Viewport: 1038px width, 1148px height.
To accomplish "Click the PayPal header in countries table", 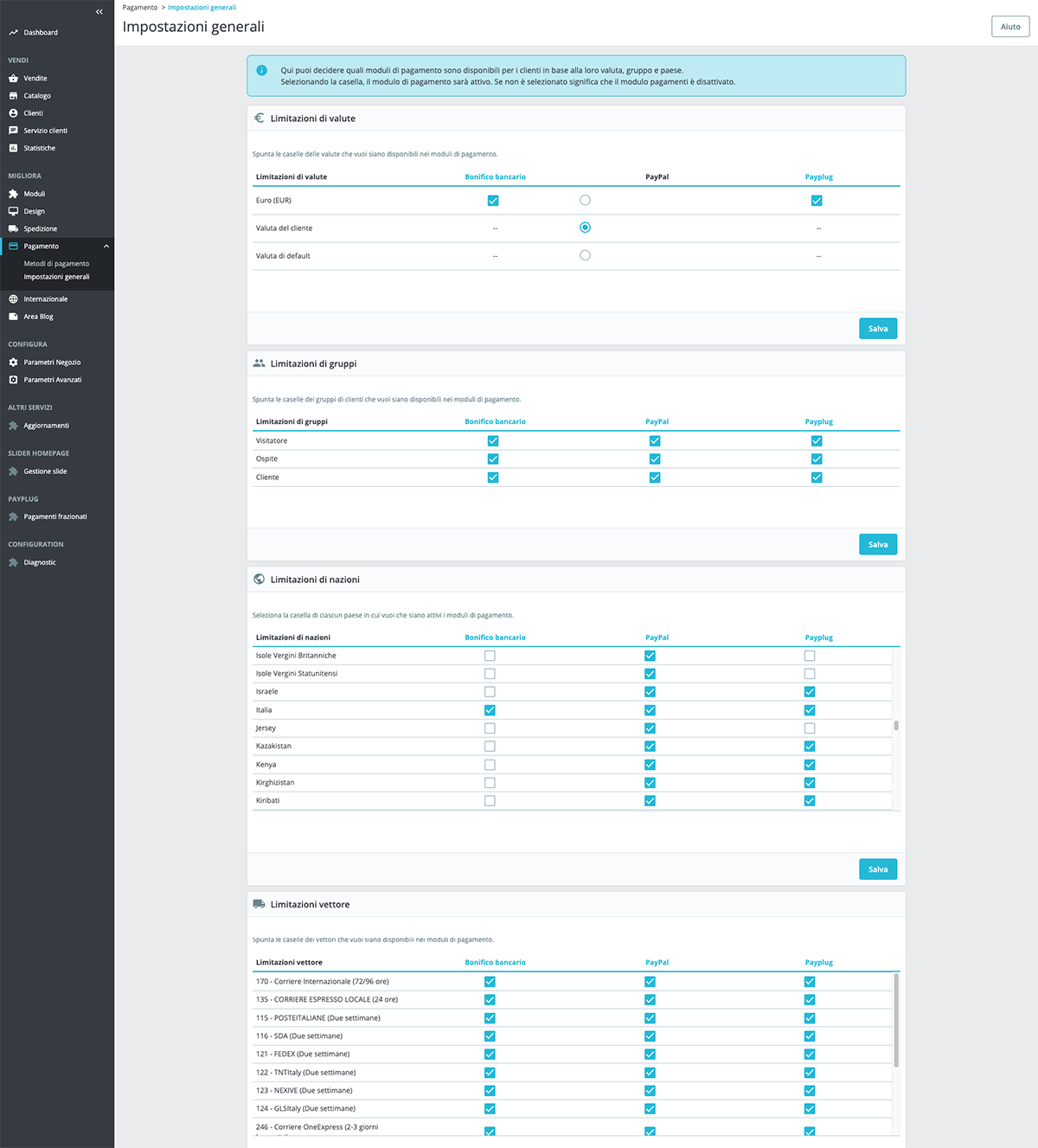I will [x=657, y=637].
